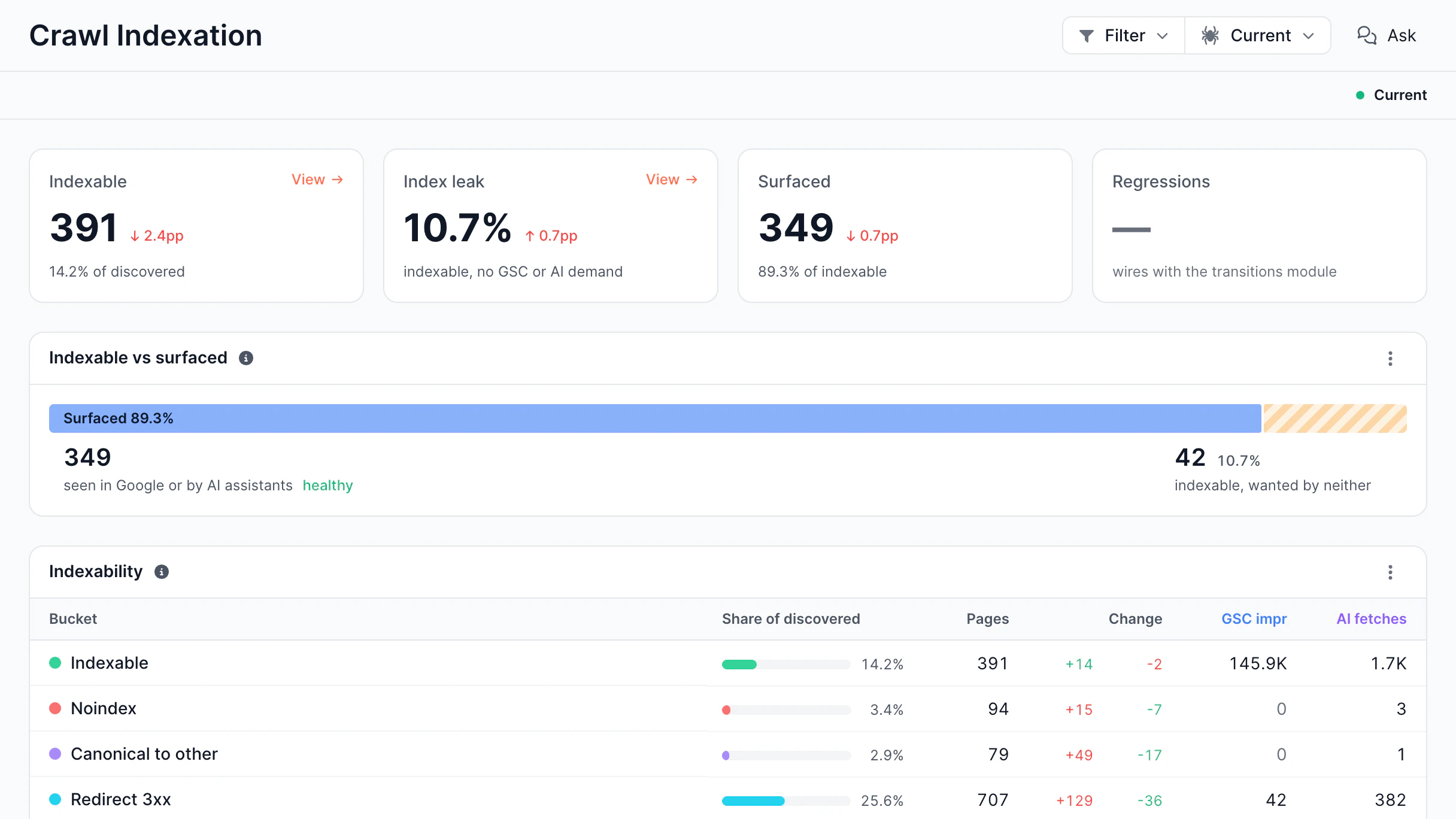The width and height of the screenshot is (1456, 819).
Task: Open info icon next to Indexability heading
Action: [x=162, y=572]
